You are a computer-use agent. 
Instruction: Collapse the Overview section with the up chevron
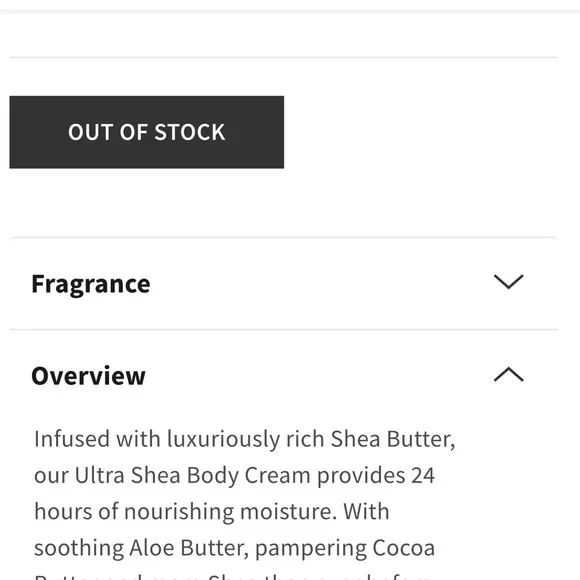[x=509, y=374]
